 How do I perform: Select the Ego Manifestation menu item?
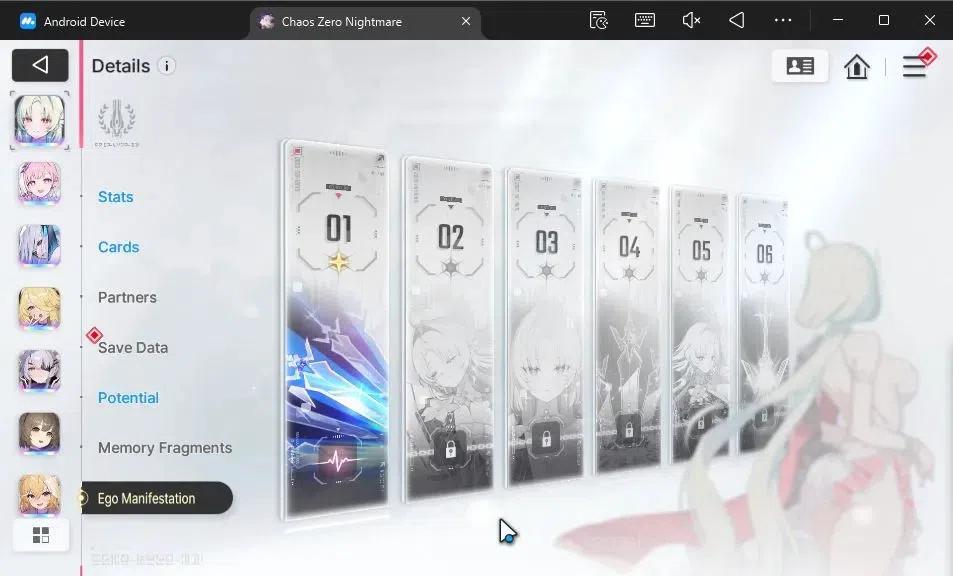pyautogui.click(x=157, y=498)
